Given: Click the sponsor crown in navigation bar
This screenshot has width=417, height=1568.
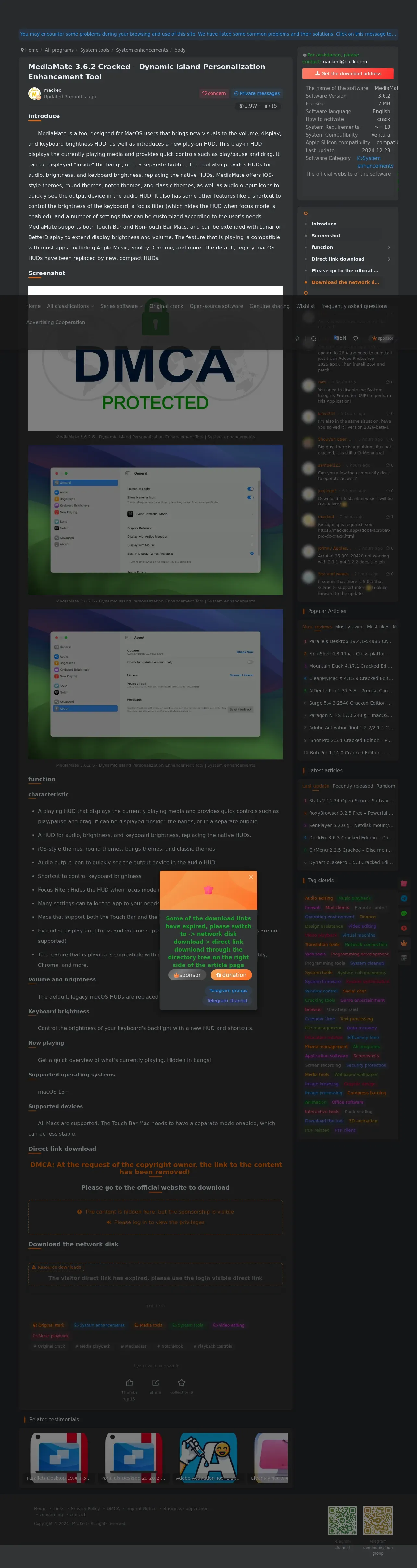Looking at the screenshot, I should click(x=382, y=338).
